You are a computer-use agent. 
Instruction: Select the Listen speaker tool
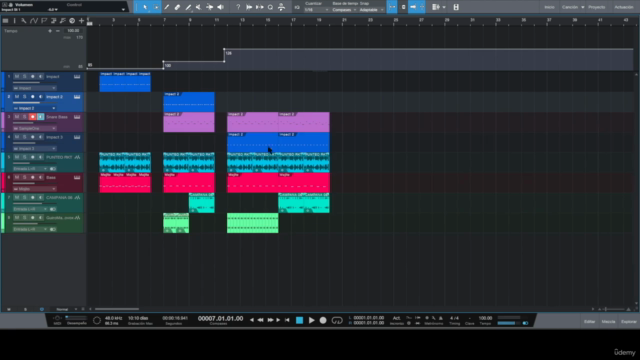point(220,7)
